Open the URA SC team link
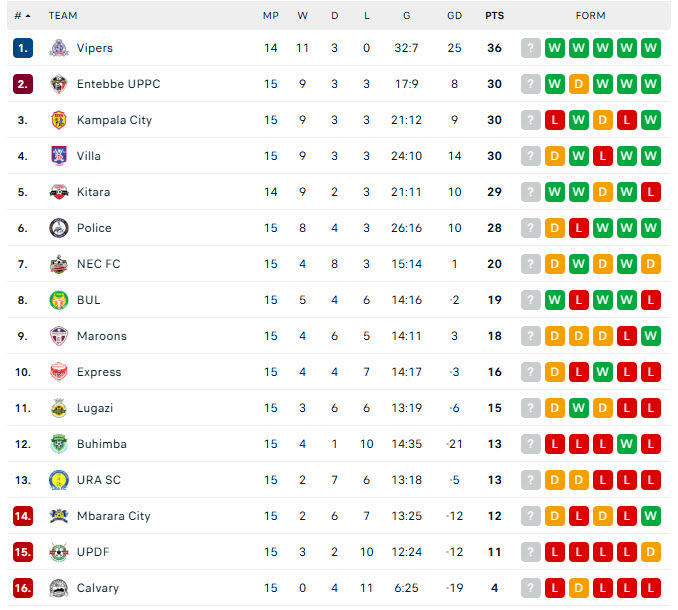The width and height of the screenshot is (678, 610). coord(99,480)
